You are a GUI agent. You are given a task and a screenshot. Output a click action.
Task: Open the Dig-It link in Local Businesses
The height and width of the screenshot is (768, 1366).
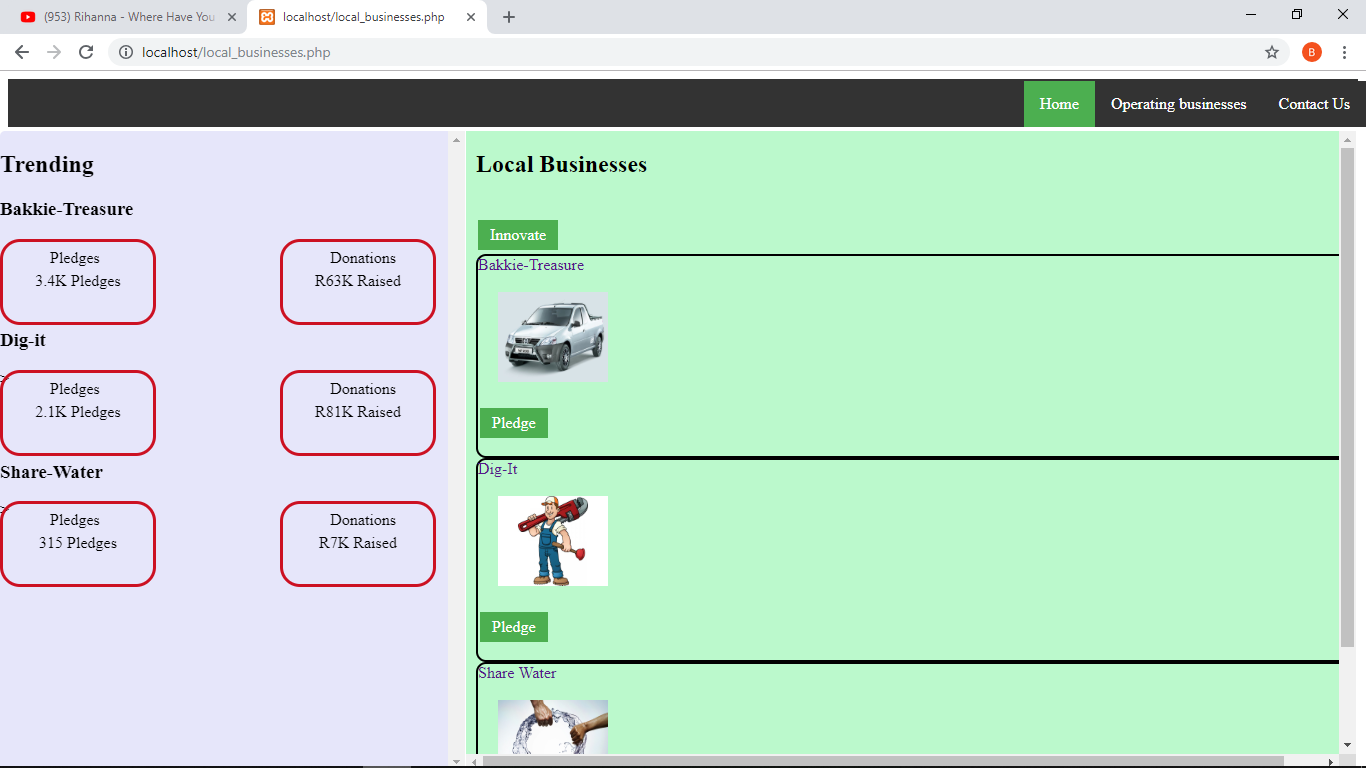coord(498,469)
